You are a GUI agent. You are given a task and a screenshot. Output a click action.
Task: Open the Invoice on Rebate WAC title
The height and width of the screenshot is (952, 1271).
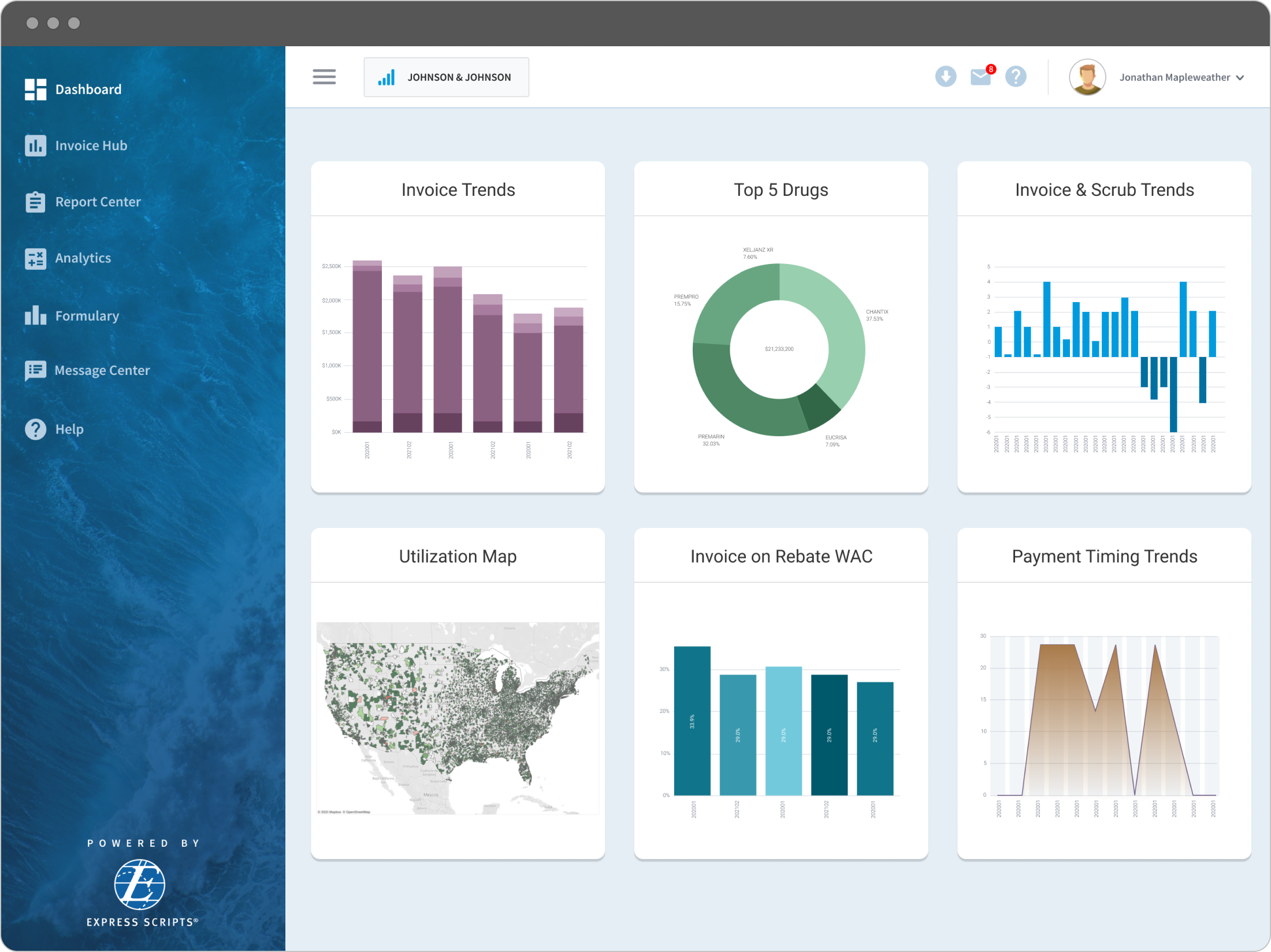[781, 556]
